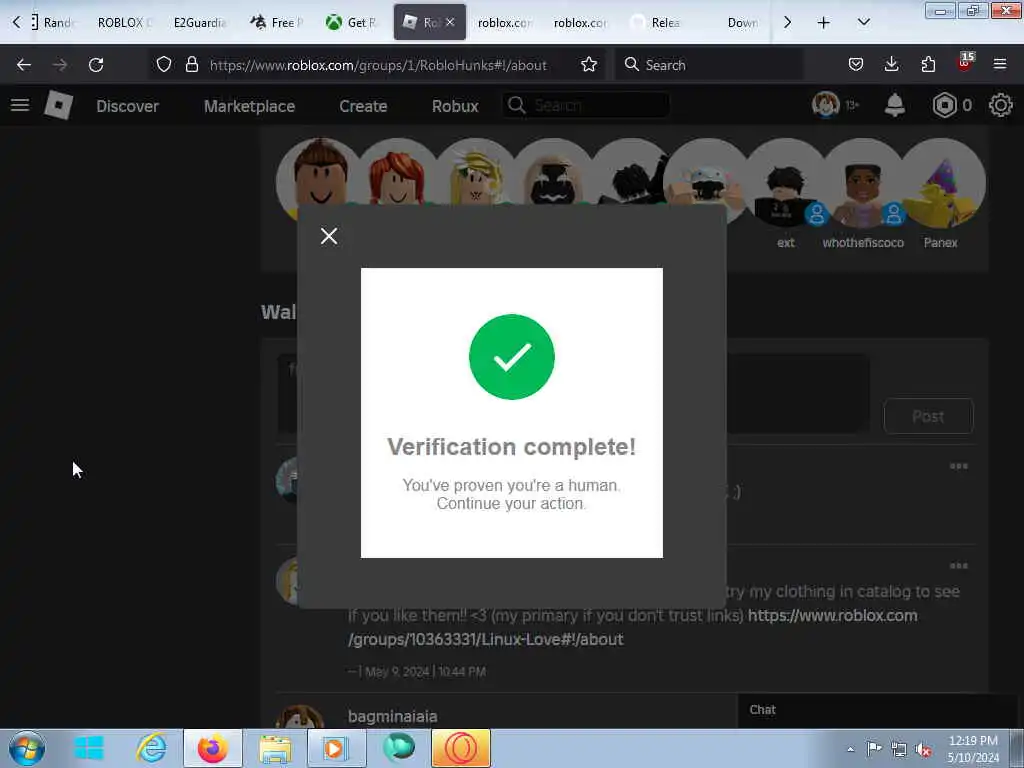Show hidden system tray icons

click(850, 749)
